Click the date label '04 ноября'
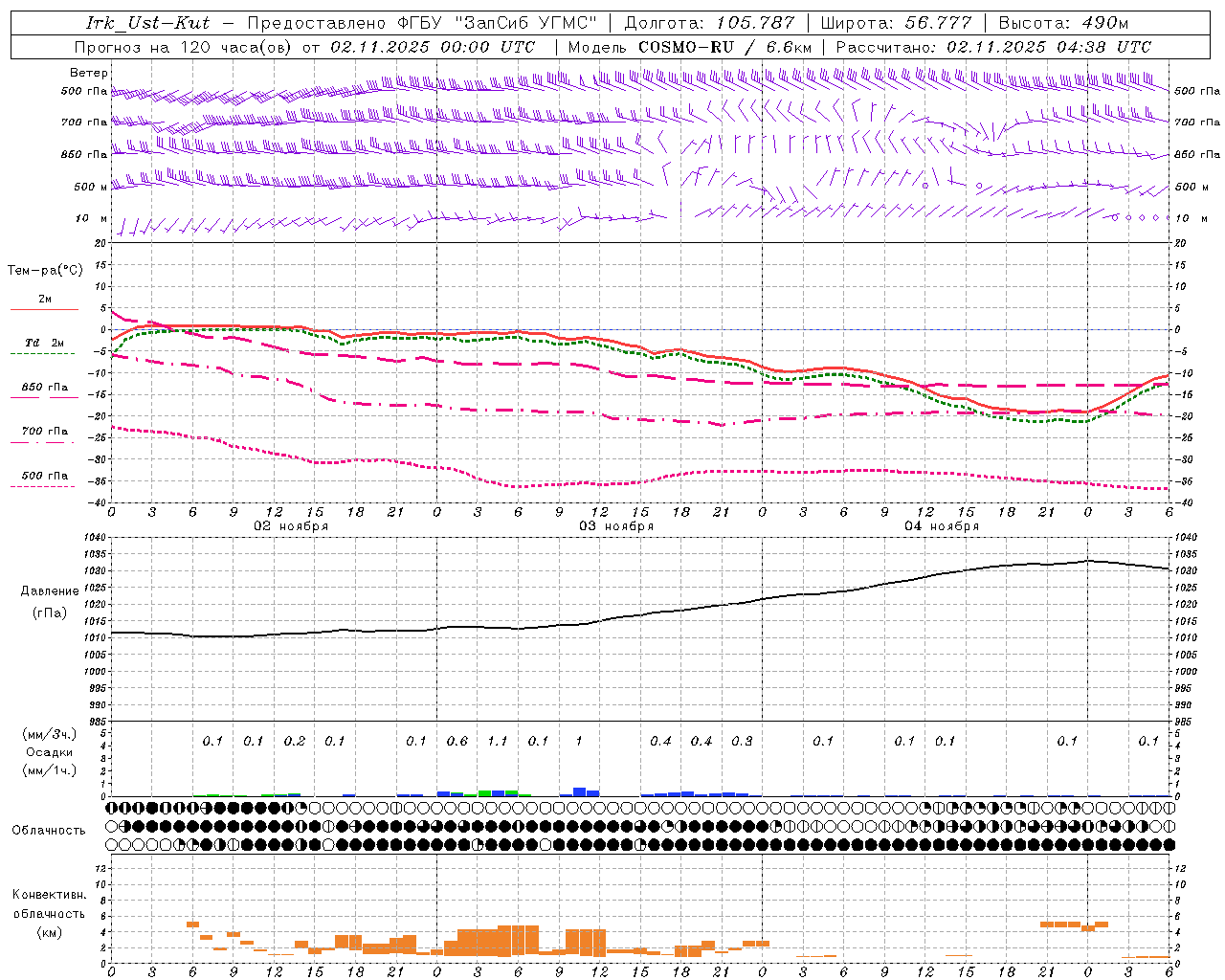The image size is (1225, 980). (942, 526)
